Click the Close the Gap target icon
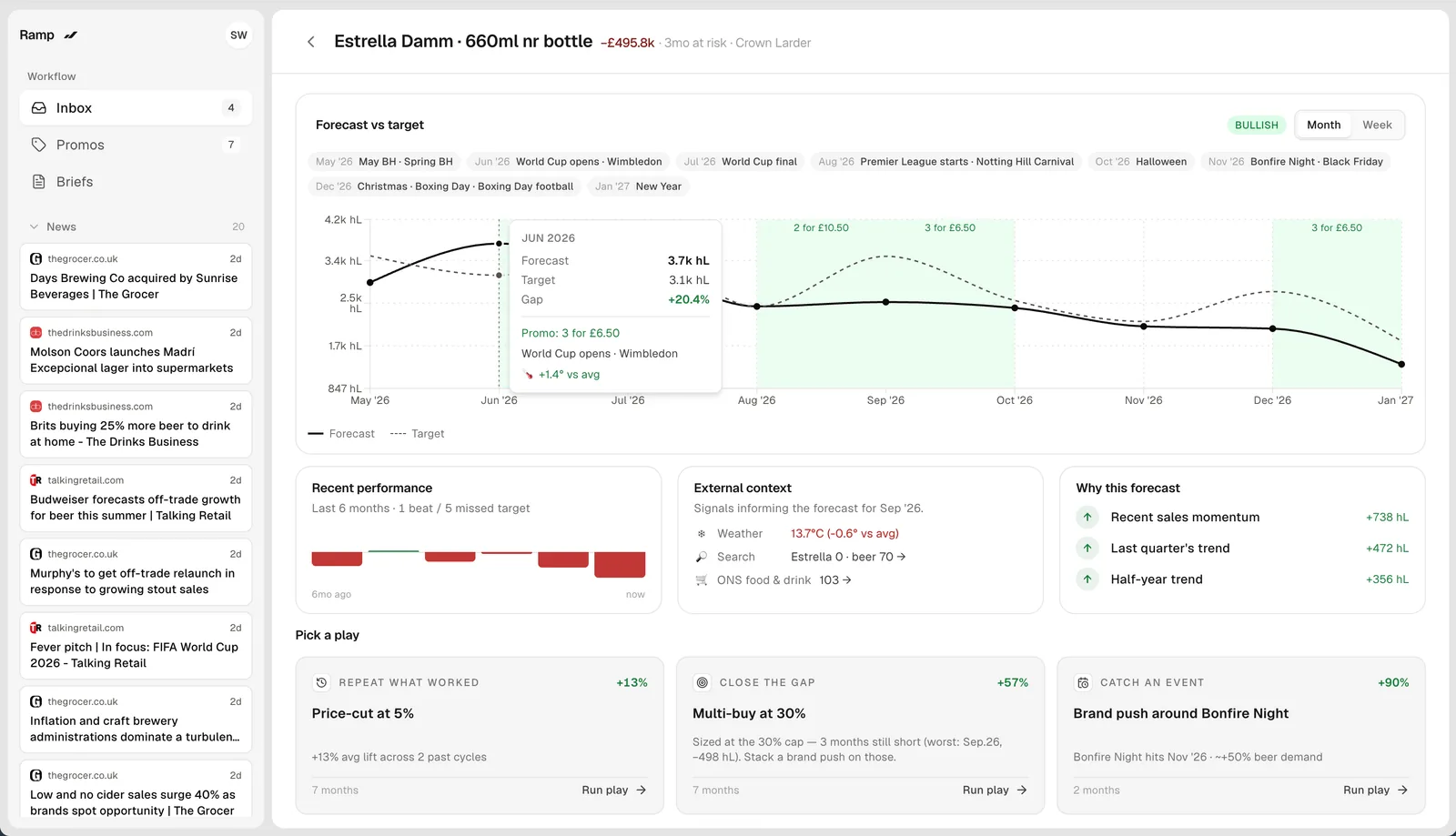 click(x=702, y=683)
